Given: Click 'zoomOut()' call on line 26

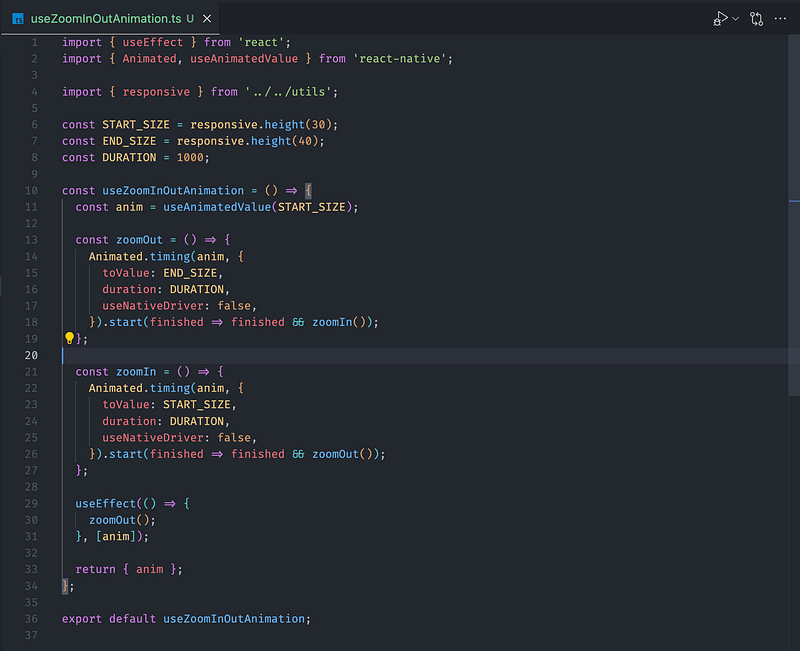Looking at the screenshot, I should coord(342,454).
